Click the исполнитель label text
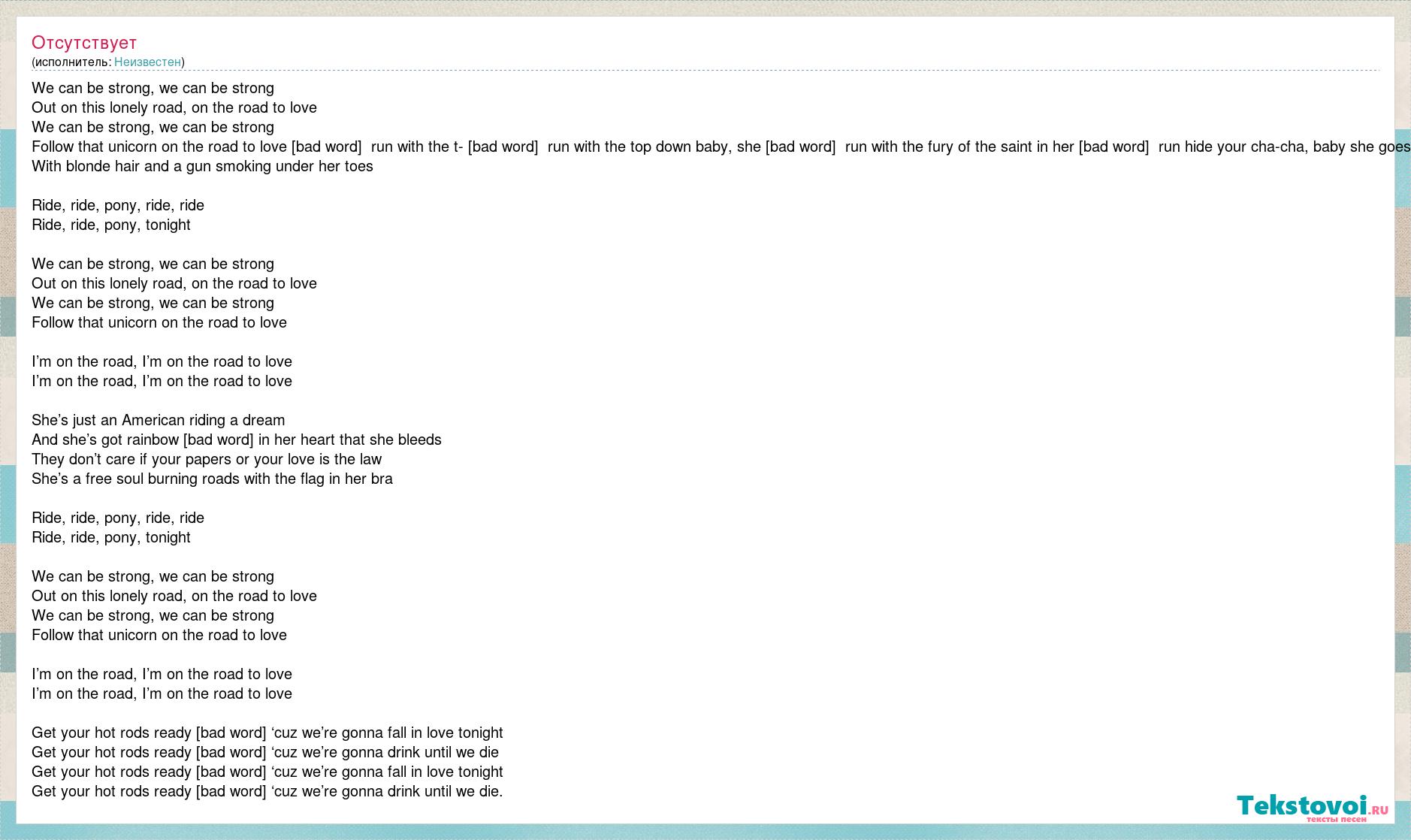The height and width of the screenshot is (840, 1411). (71, 62)
